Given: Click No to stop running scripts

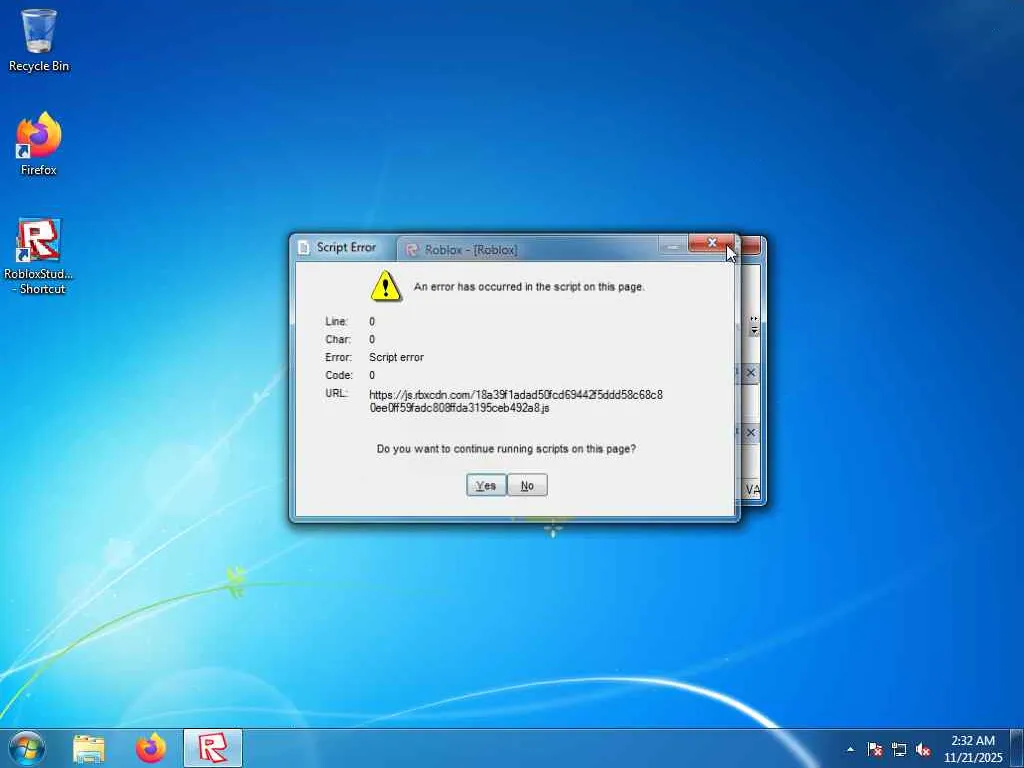Looking at the screenshot, I should tap(527, 485).
